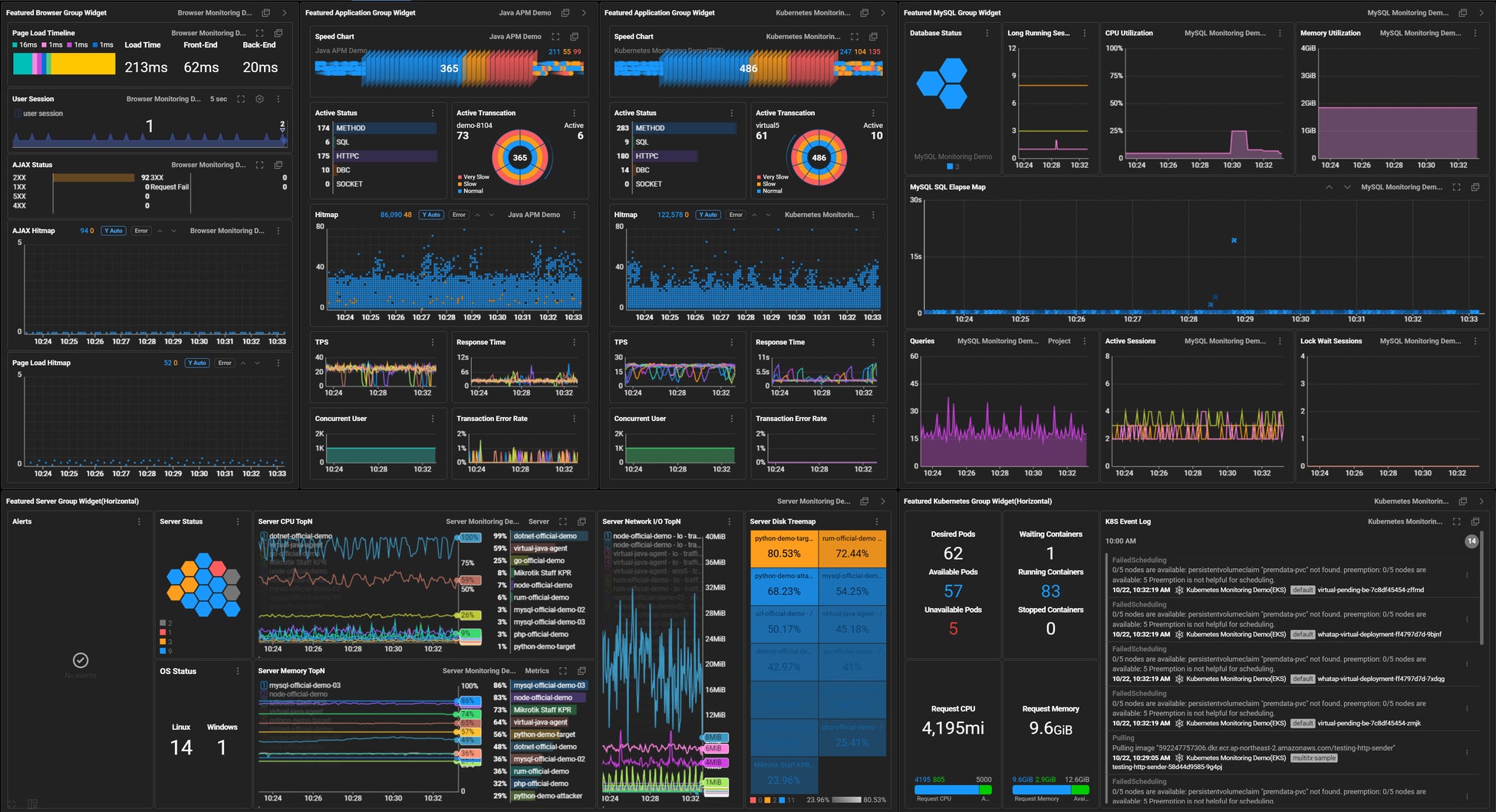Fullscreen the MySQL SQL Elapse Map

1456,187
